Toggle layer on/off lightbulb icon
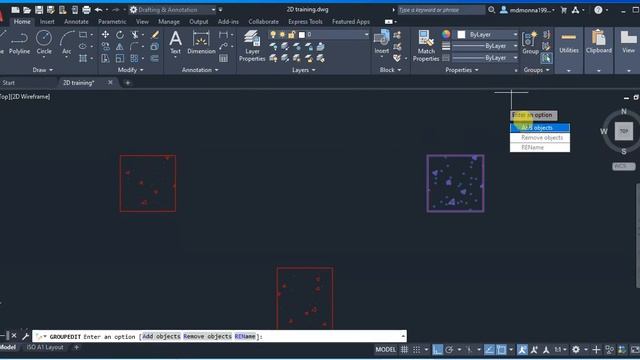This screenshot has height=360, width=640. [x=273, y=35]
